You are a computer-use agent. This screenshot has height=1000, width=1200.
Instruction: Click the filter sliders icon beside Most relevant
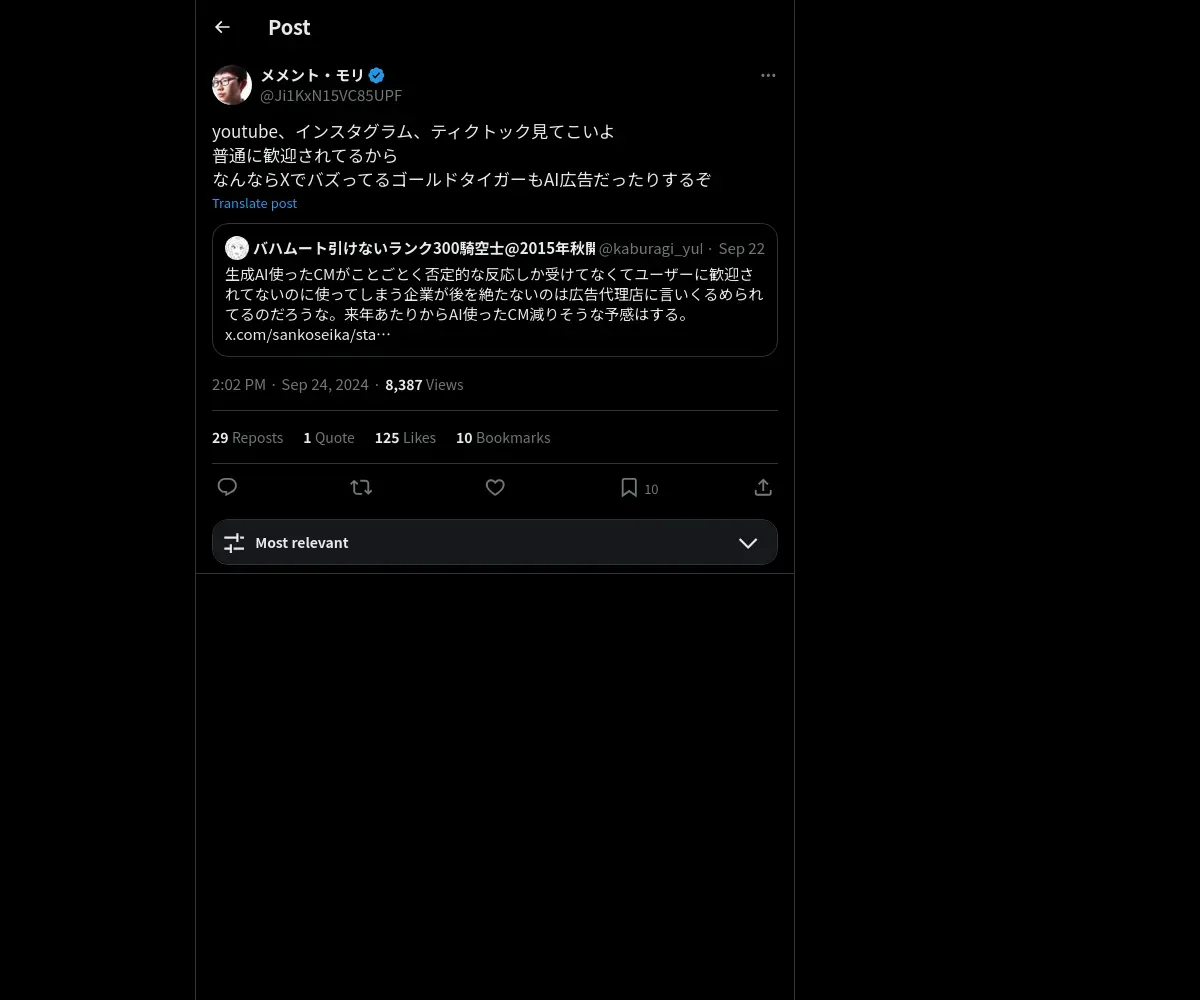tap(234, 543)
